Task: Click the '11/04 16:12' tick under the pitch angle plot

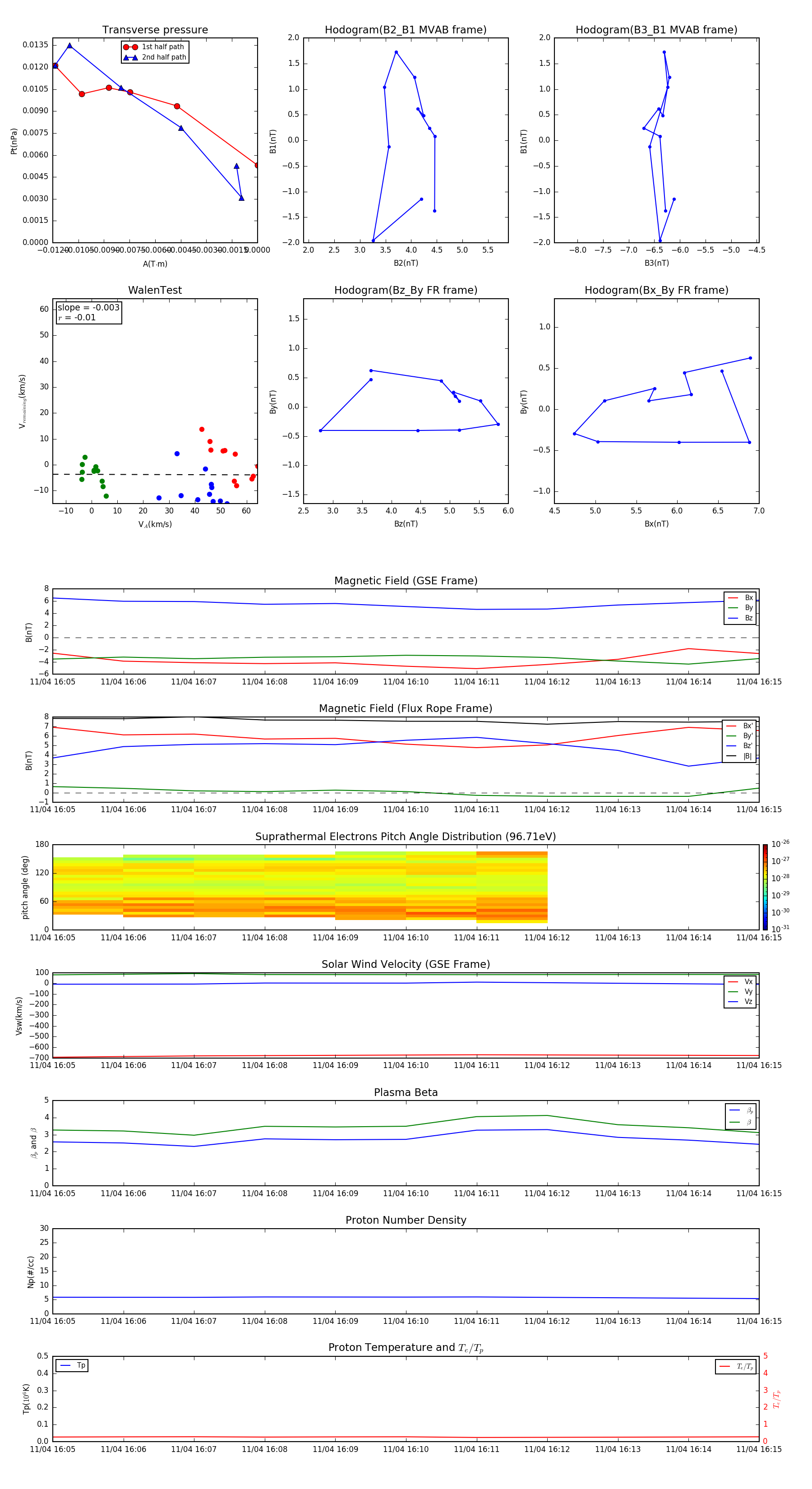Action: tap(547, 938)
